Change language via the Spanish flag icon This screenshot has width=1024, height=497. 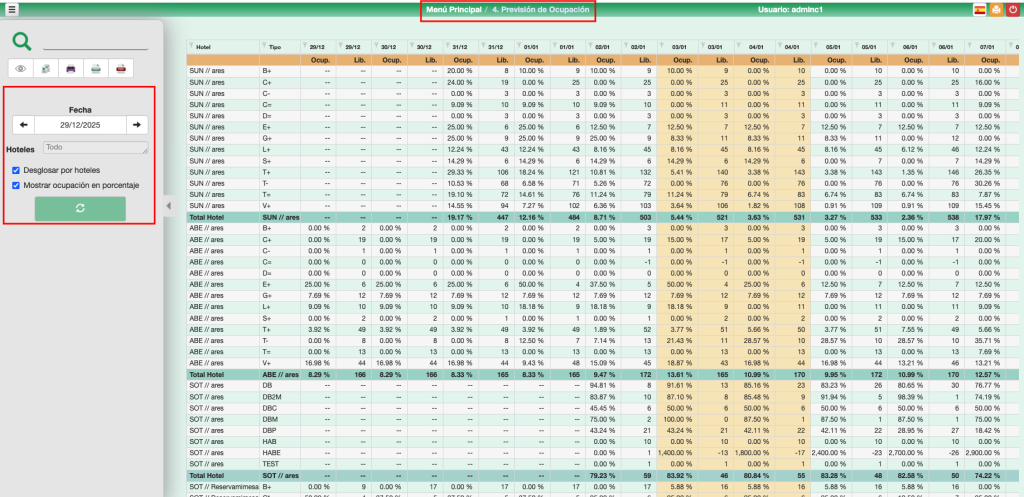click(979, 10)
